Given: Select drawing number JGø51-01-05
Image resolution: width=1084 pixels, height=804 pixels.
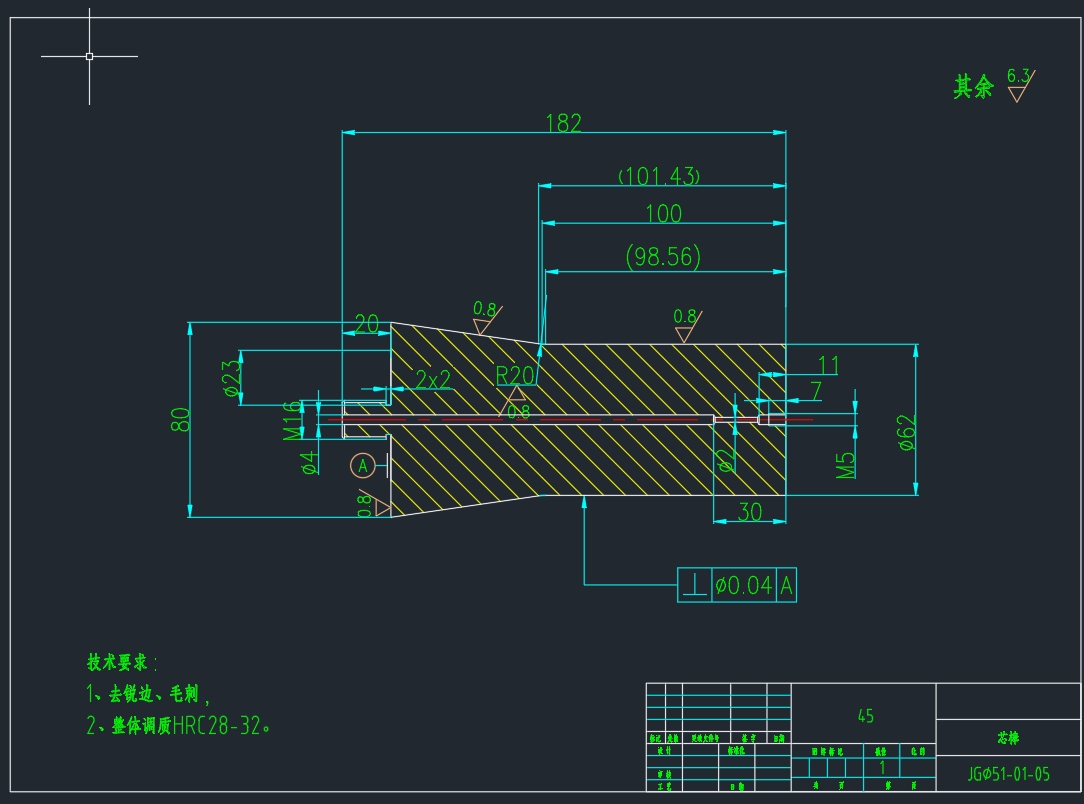Looking at the screenshot, I should [1008, 774].
